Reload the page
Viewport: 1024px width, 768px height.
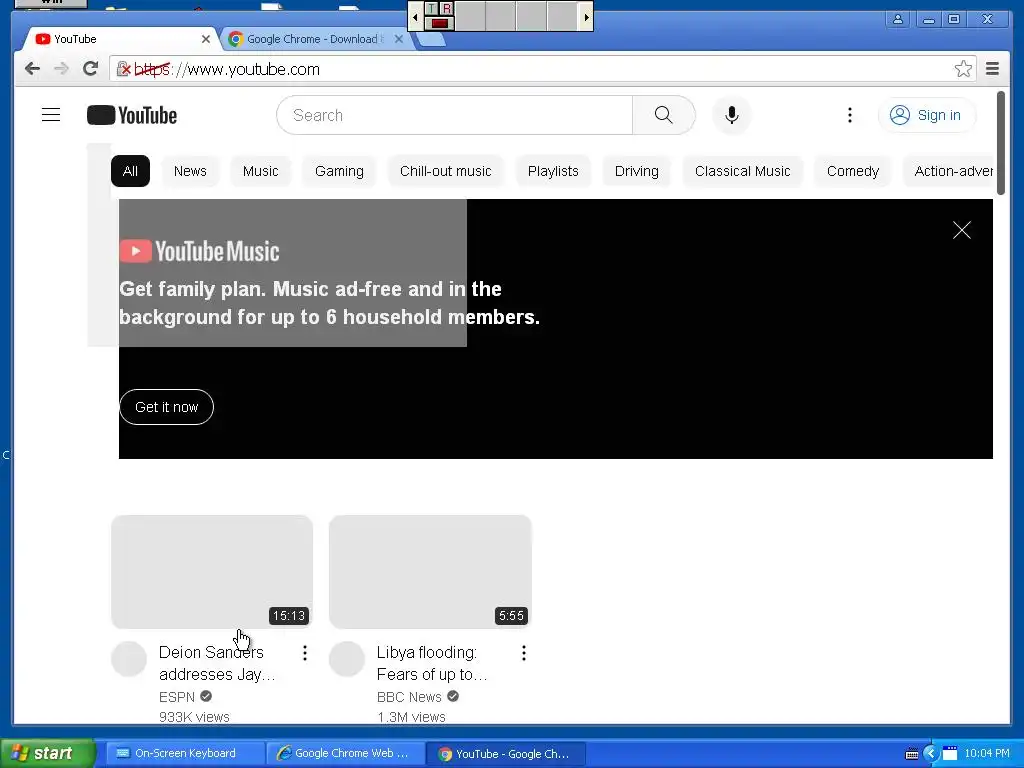point(91,69)
